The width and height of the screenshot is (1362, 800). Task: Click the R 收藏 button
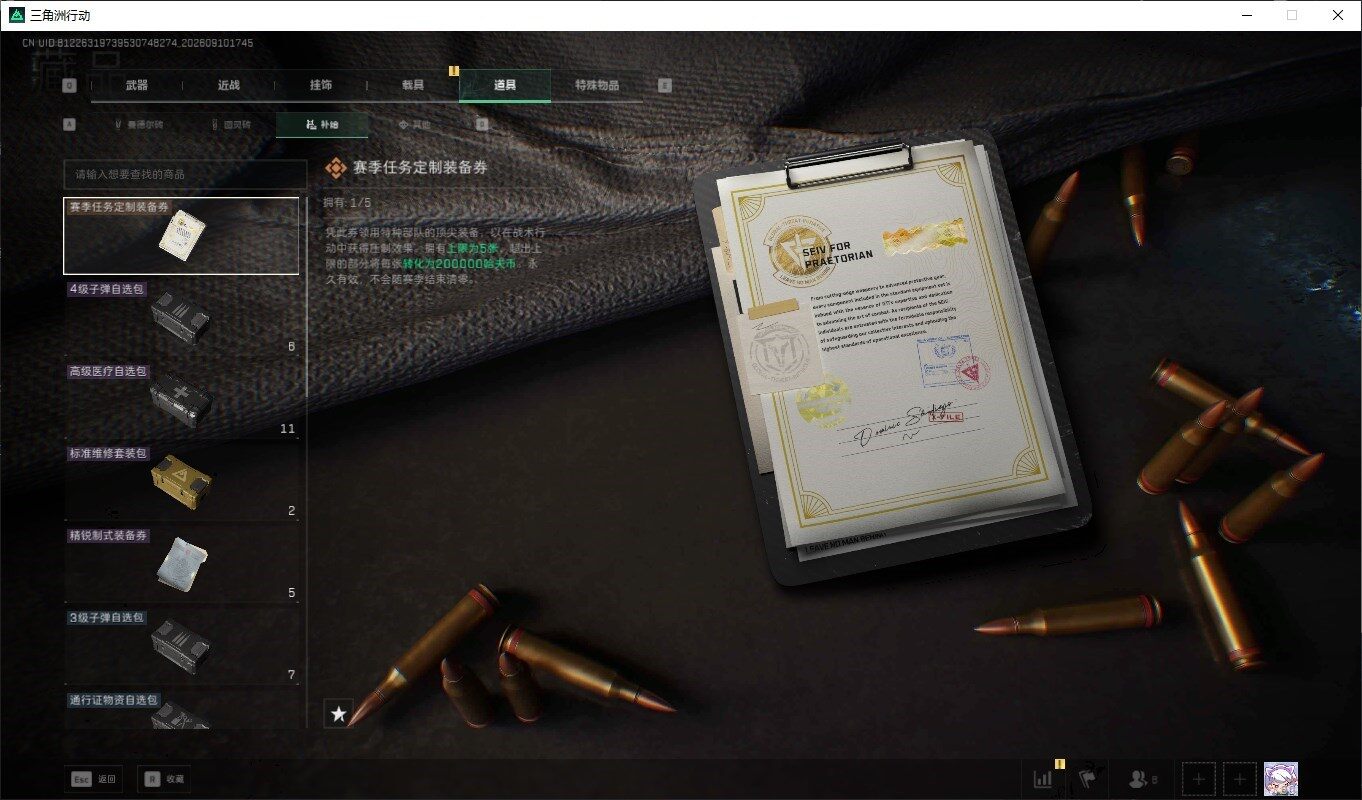[163, 779]
